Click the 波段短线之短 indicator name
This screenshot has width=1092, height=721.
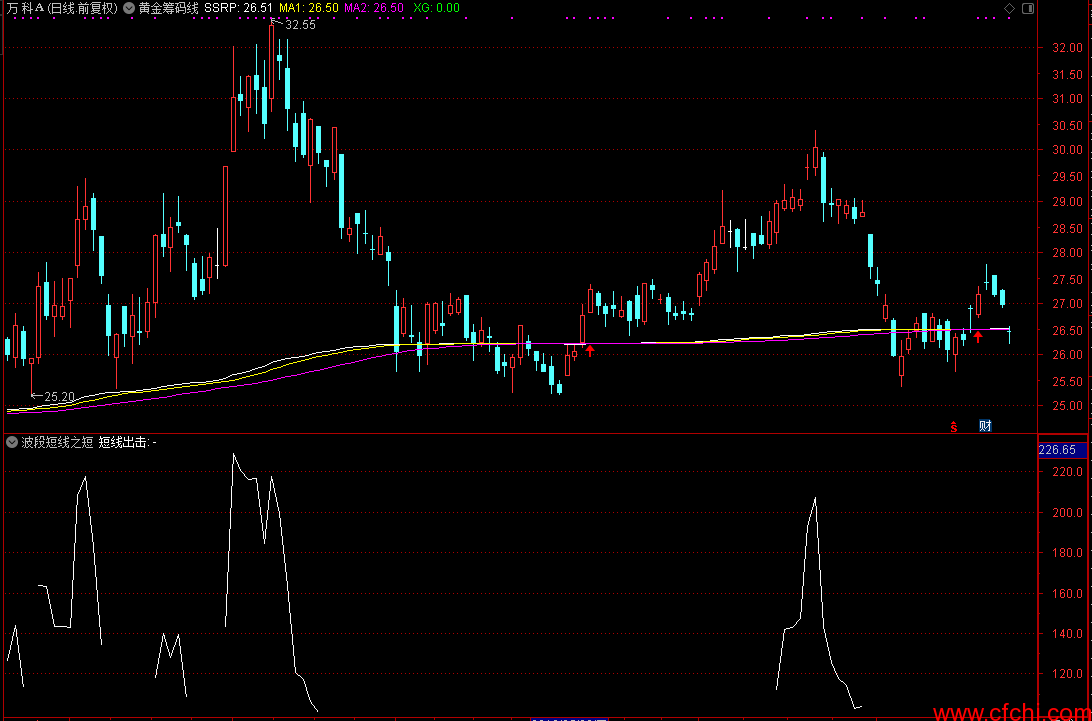(57, 442)
